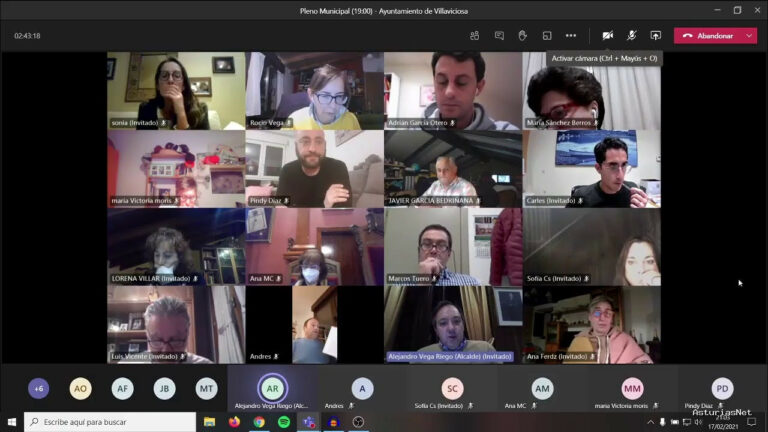The height and width of the screenshot is (432, 768).
Task: Click the AR avatar in participant strip
Action: tap(272, 388)
